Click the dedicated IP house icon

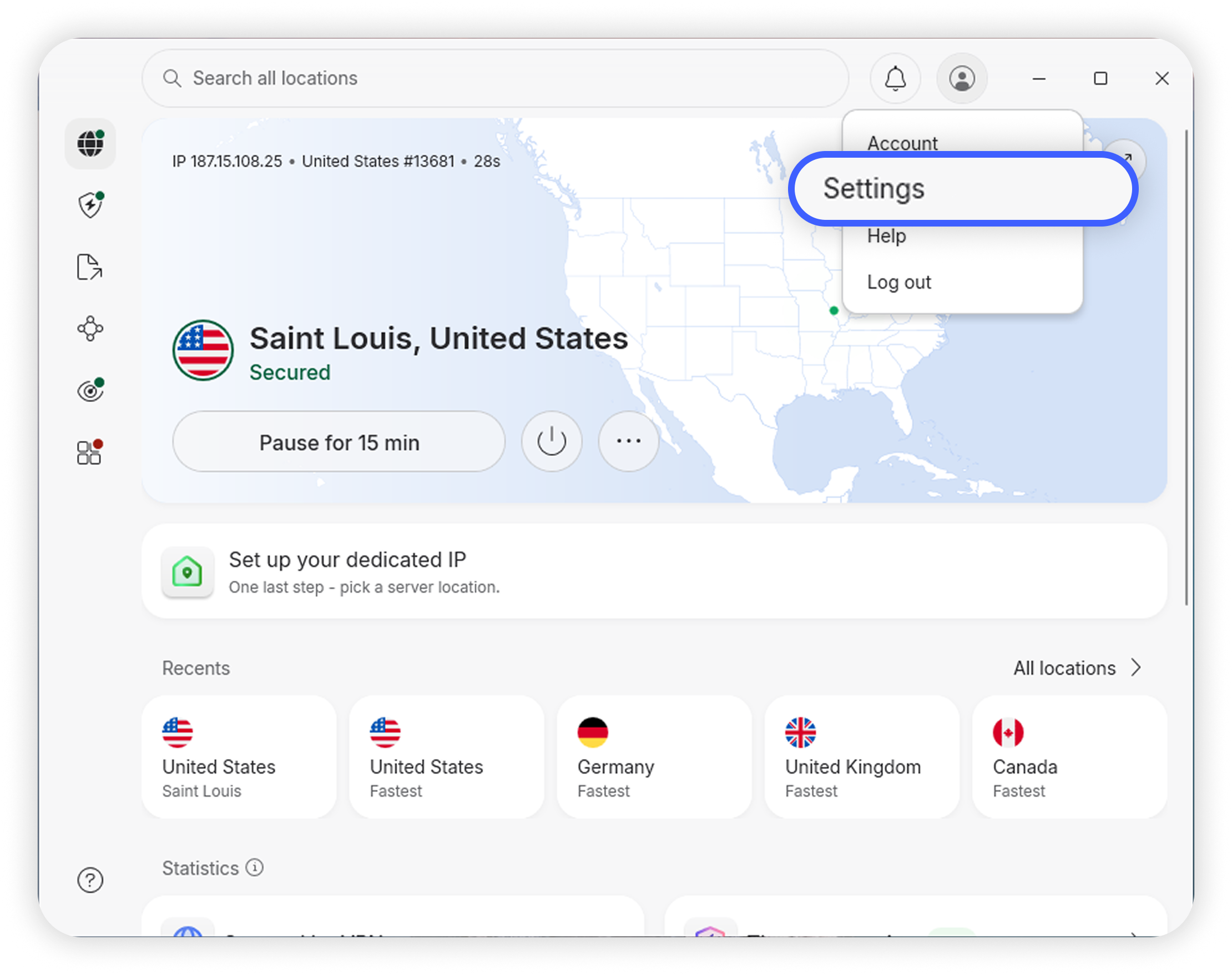pos(188,571)
